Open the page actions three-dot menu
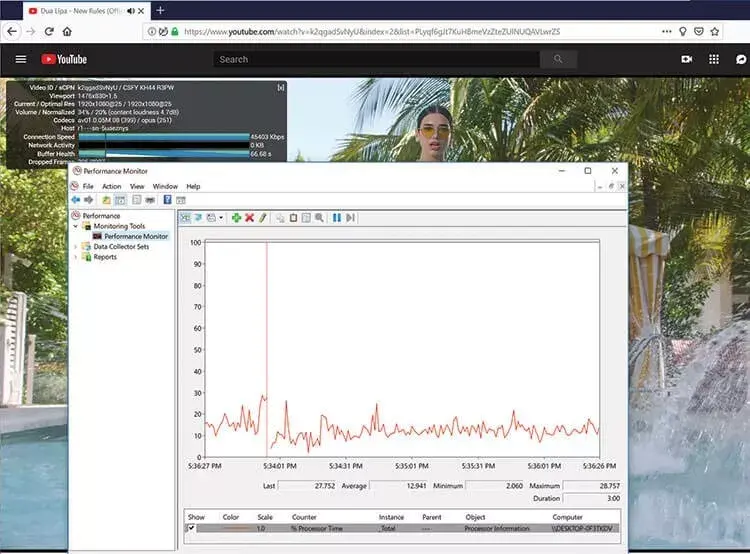This screenshot has width=750, height=554. 666,32
